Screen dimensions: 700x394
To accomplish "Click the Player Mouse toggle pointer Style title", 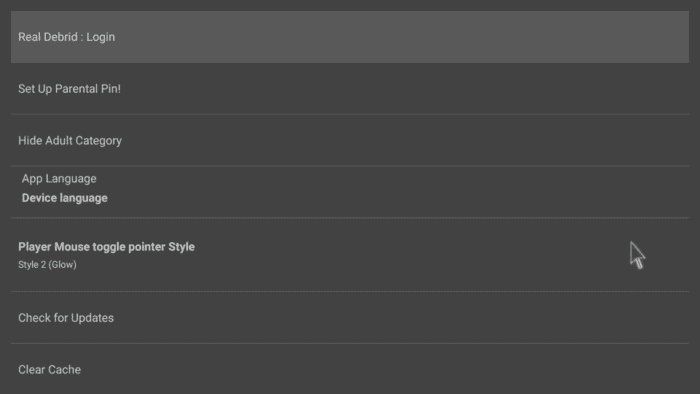I will (106, 247).
